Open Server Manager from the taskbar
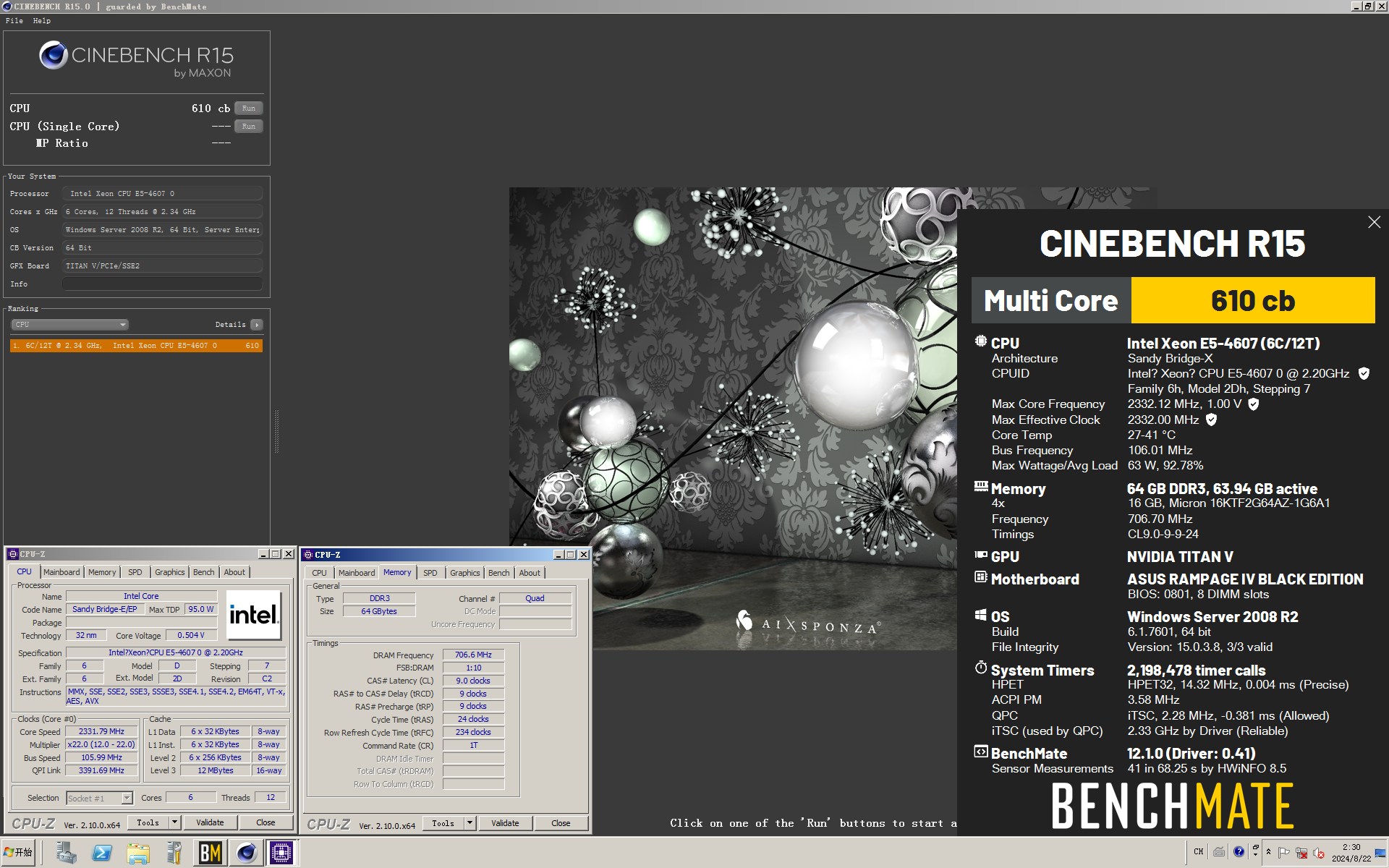The image size is (1389, 868). tap(67, 853)
